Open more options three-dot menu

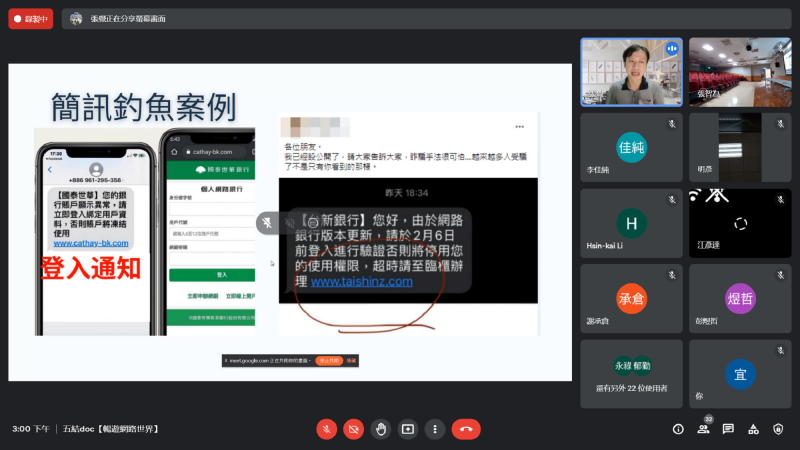click(x=435, y=429)
